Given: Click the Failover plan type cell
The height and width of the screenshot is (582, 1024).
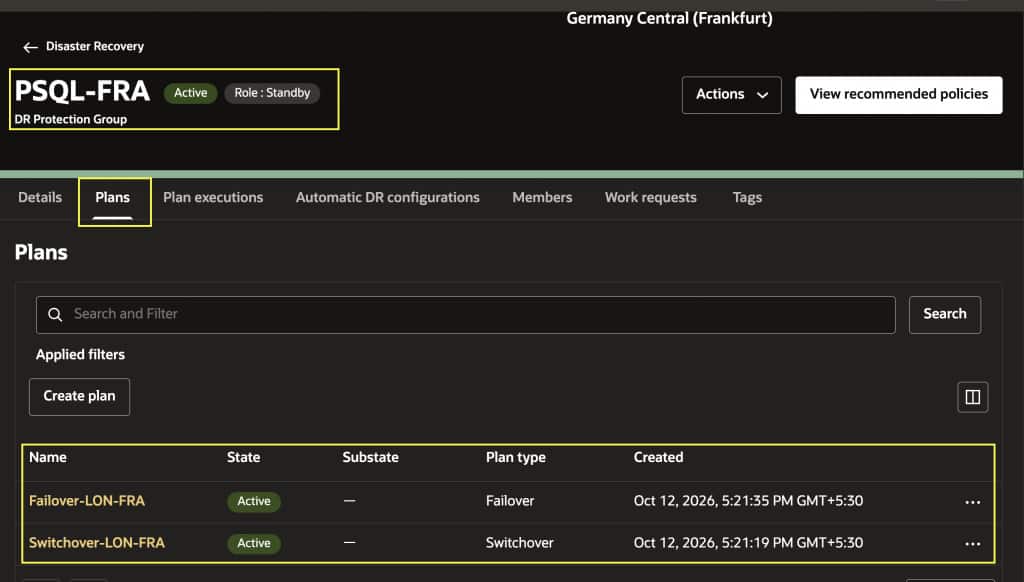Looking at the screenshot, I should (x=510, y=501).
